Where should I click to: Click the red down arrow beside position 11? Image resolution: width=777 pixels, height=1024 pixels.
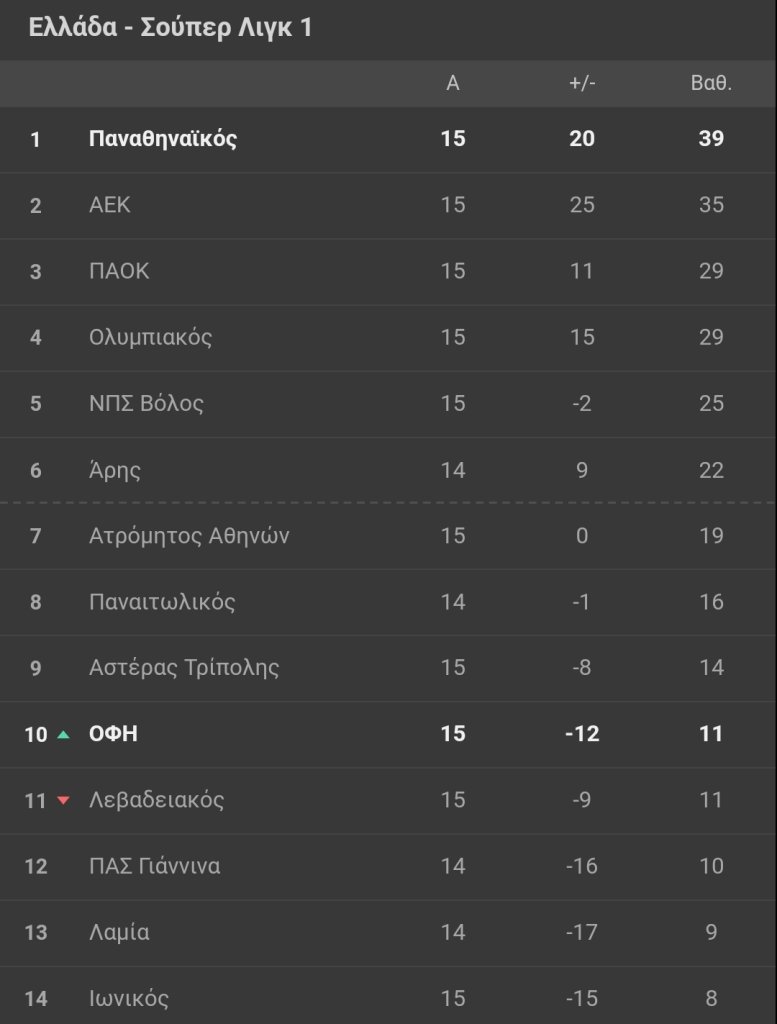tap(64, 801)
